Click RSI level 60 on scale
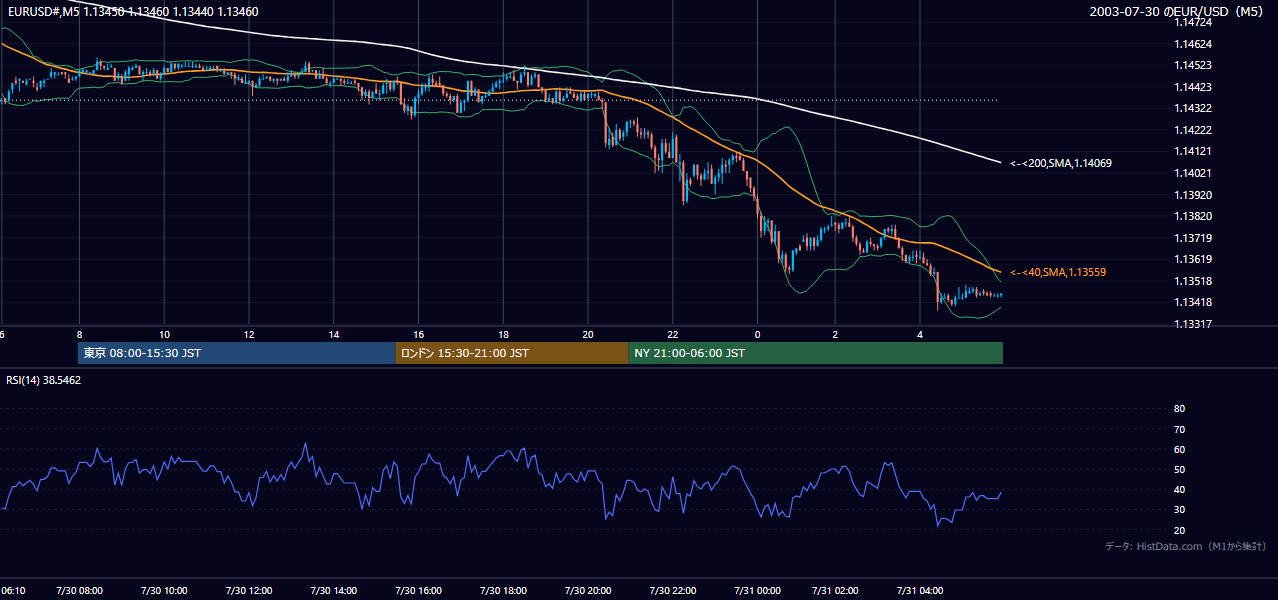This screenshot has width=1278, height=600. click(x=1179, y=449)
